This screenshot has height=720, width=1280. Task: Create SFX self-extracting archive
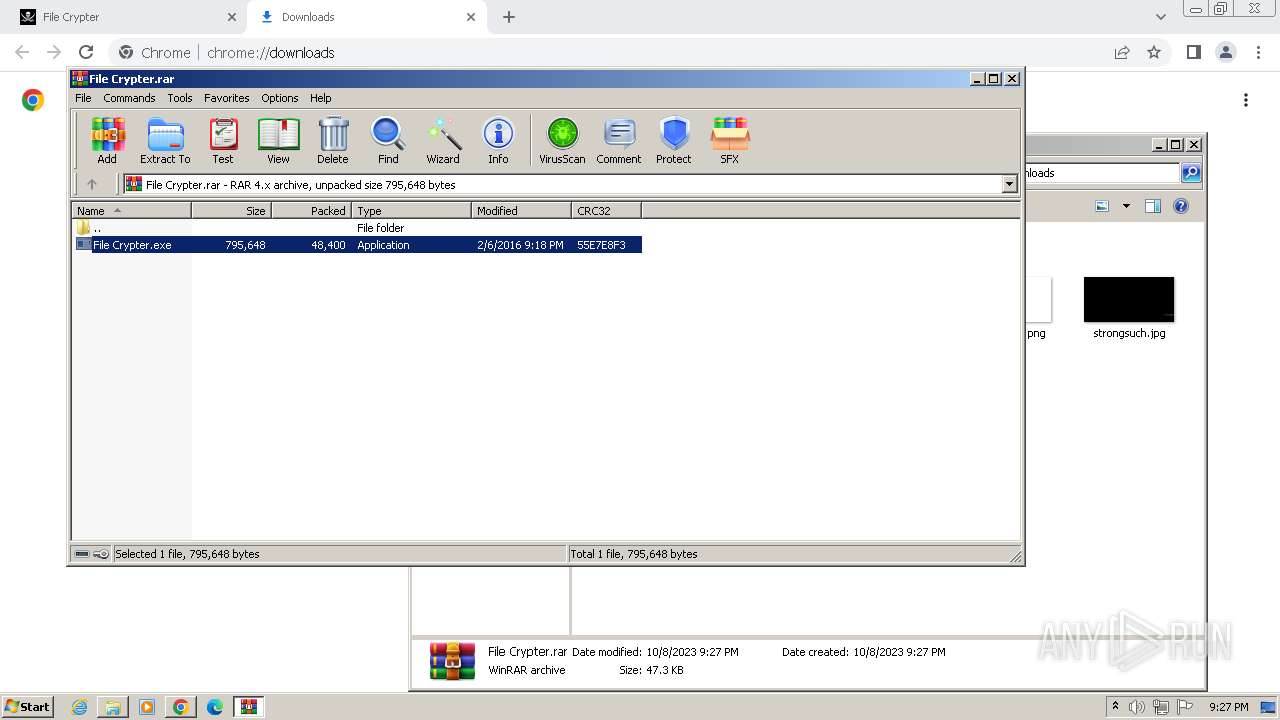(730, 140)
